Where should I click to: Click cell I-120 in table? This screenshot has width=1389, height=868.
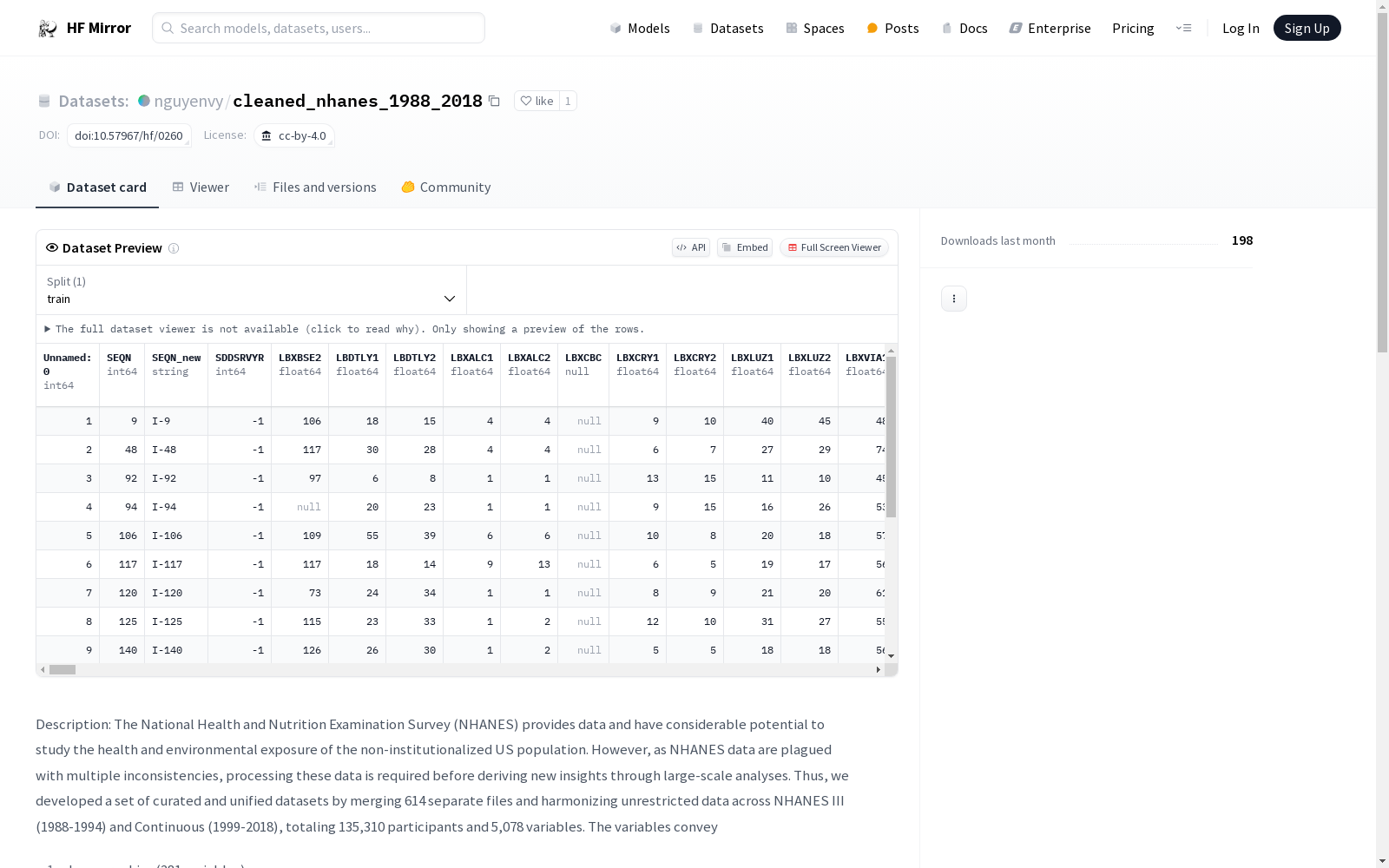tap(176, 593)
